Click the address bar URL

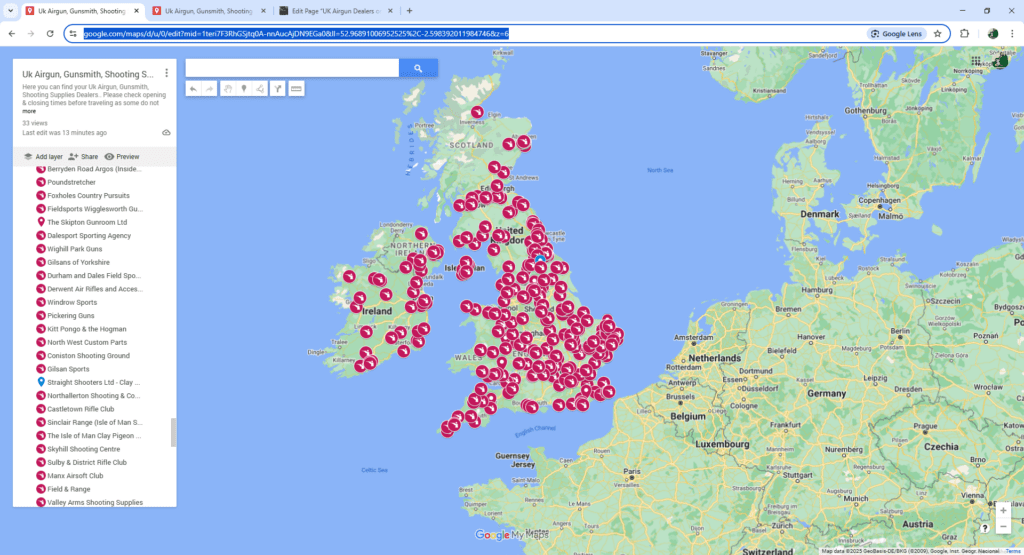296,34
